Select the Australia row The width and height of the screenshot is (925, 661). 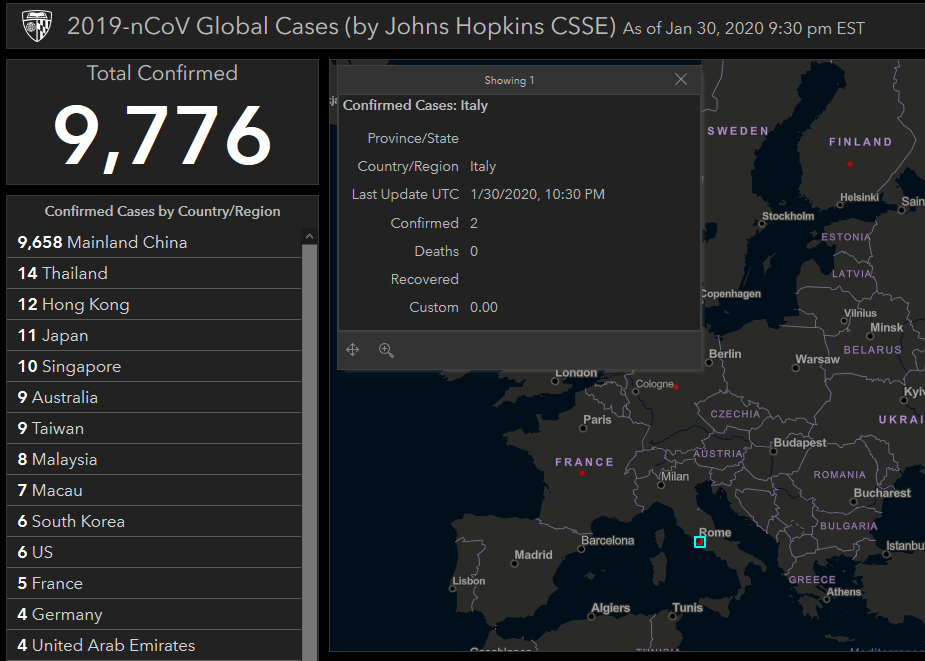[154, 397]
